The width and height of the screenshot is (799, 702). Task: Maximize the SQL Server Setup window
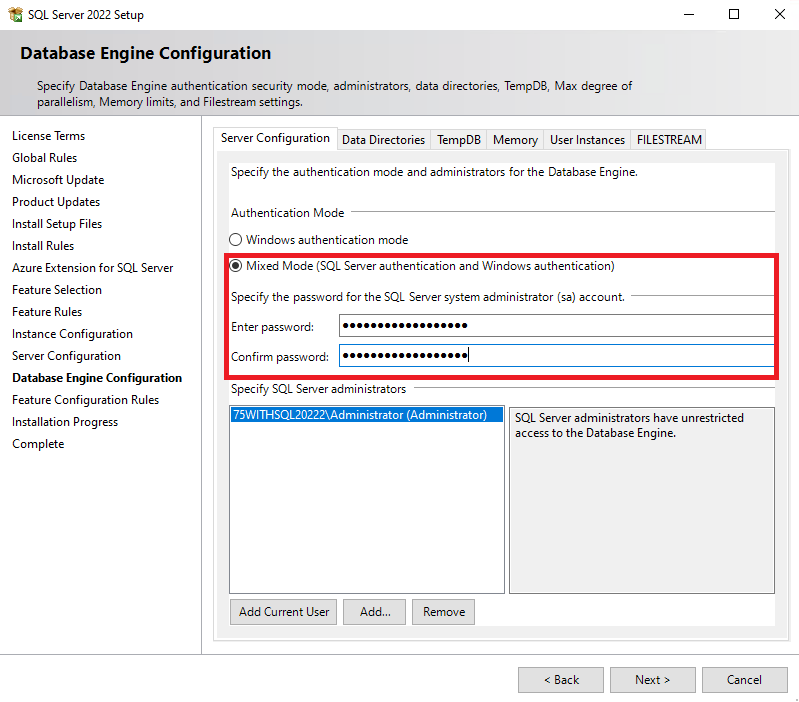tap(734, 14)
